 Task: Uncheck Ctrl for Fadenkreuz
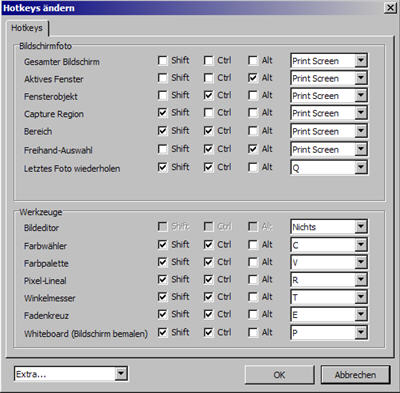[208, 314]
